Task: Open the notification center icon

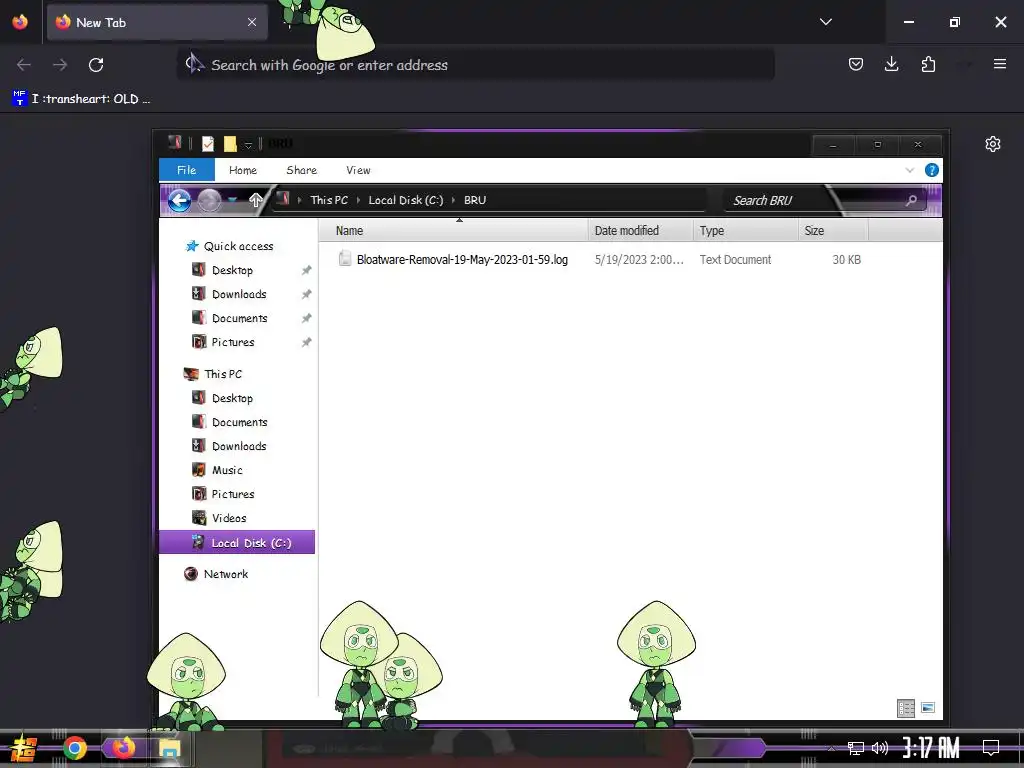Action: [x=991, y=748]
